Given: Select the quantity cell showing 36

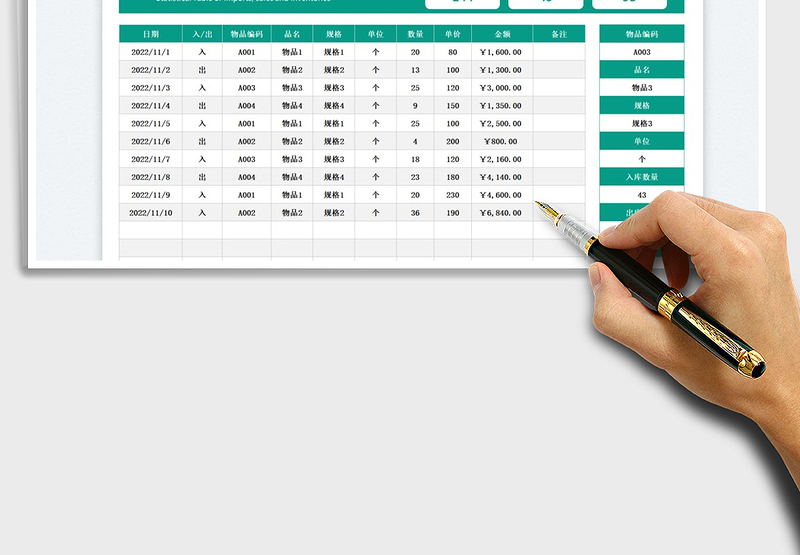Looking at the screenshot, I should coord(415,213).
